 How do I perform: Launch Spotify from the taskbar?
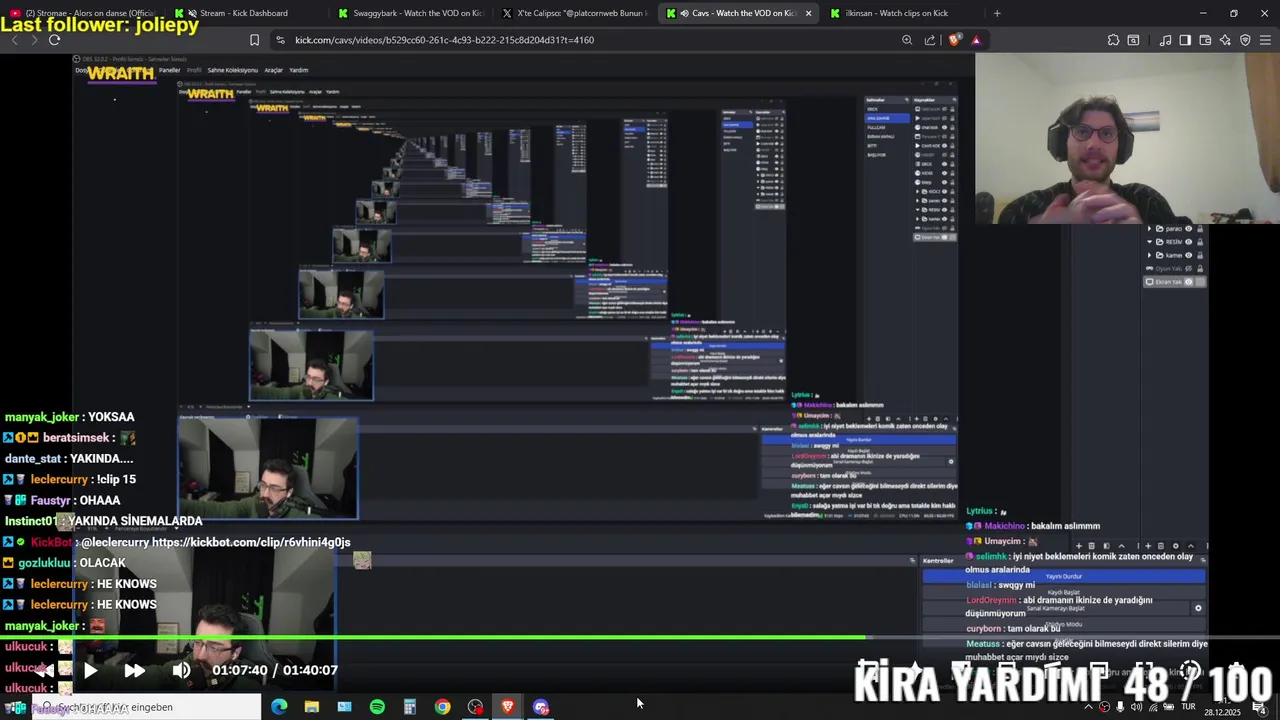click(377, 707)
